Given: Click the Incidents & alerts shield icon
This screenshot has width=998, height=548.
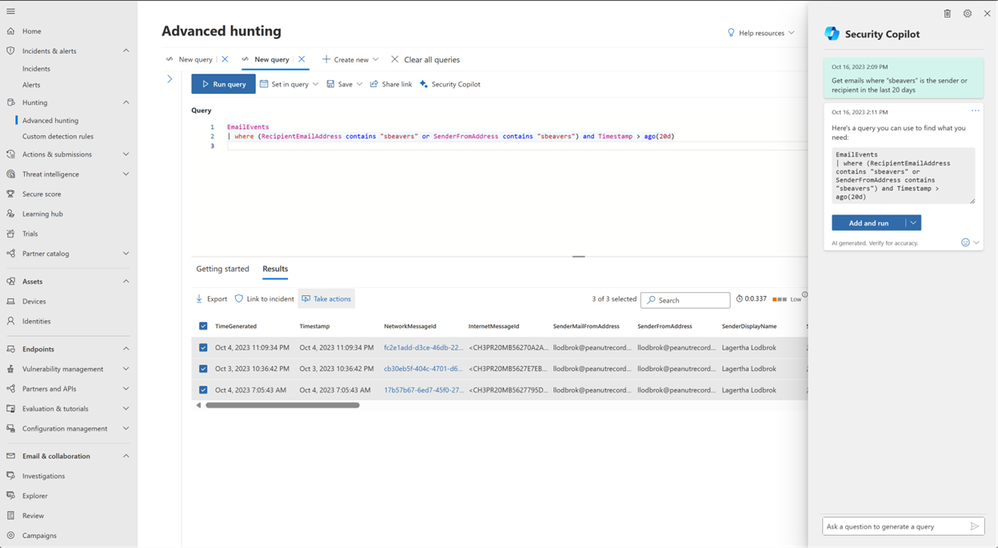Looking at the screenshot, I should pos(10,51).
